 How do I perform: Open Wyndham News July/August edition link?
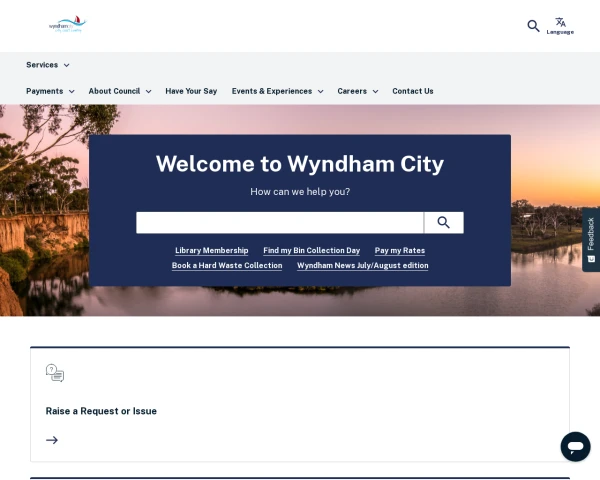coord(363,265)
